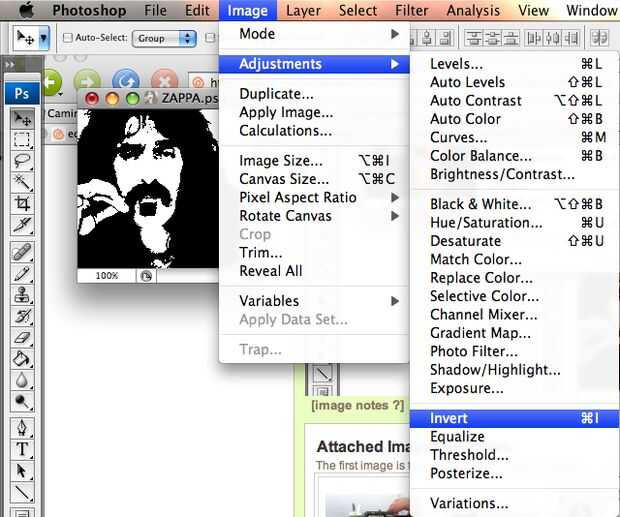Select the Type tool

tap(22, 449)
